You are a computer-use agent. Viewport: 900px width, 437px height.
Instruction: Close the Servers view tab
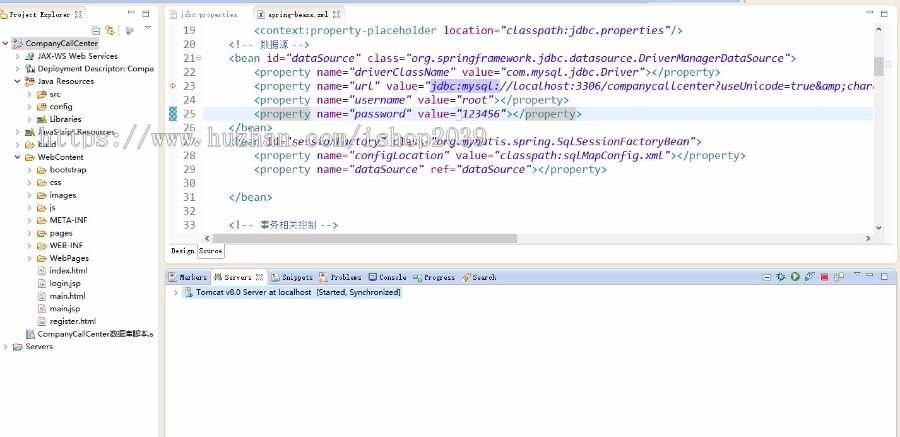click(259, 277)
